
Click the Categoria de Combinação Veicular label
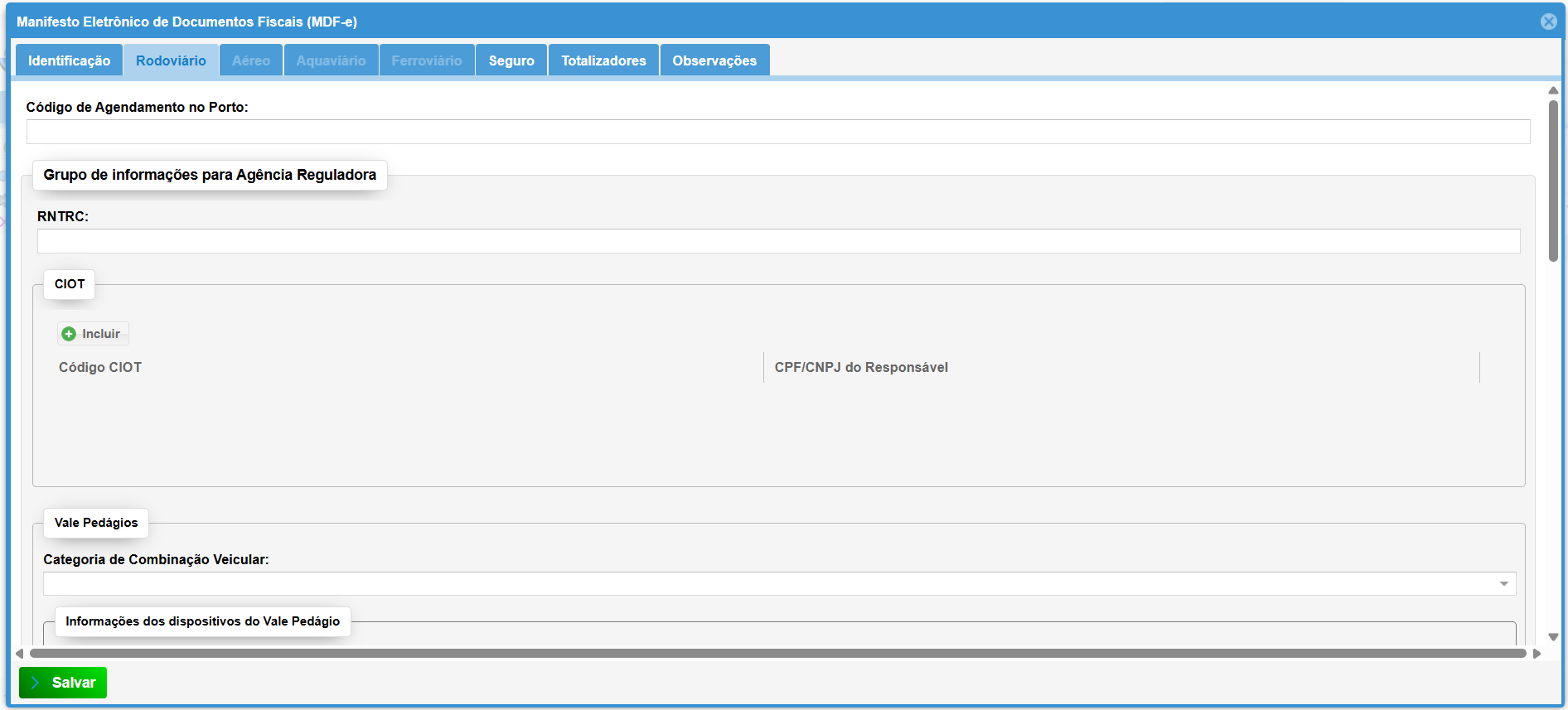[x=156, y=559]
